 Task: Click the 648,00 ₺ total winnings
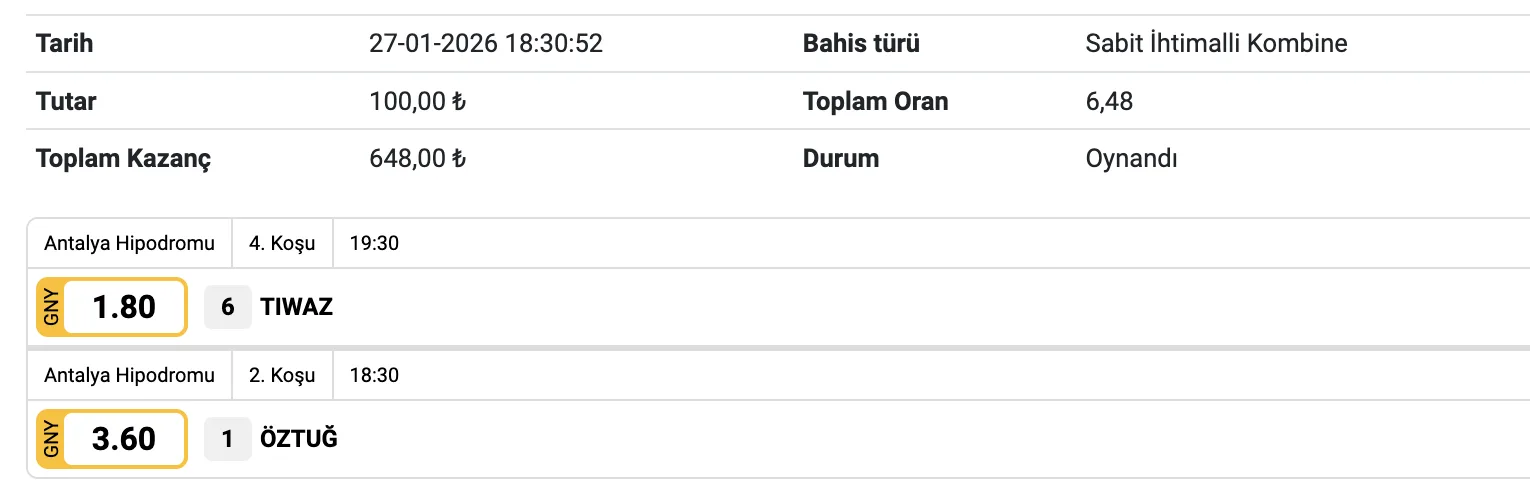coord(417,158)
